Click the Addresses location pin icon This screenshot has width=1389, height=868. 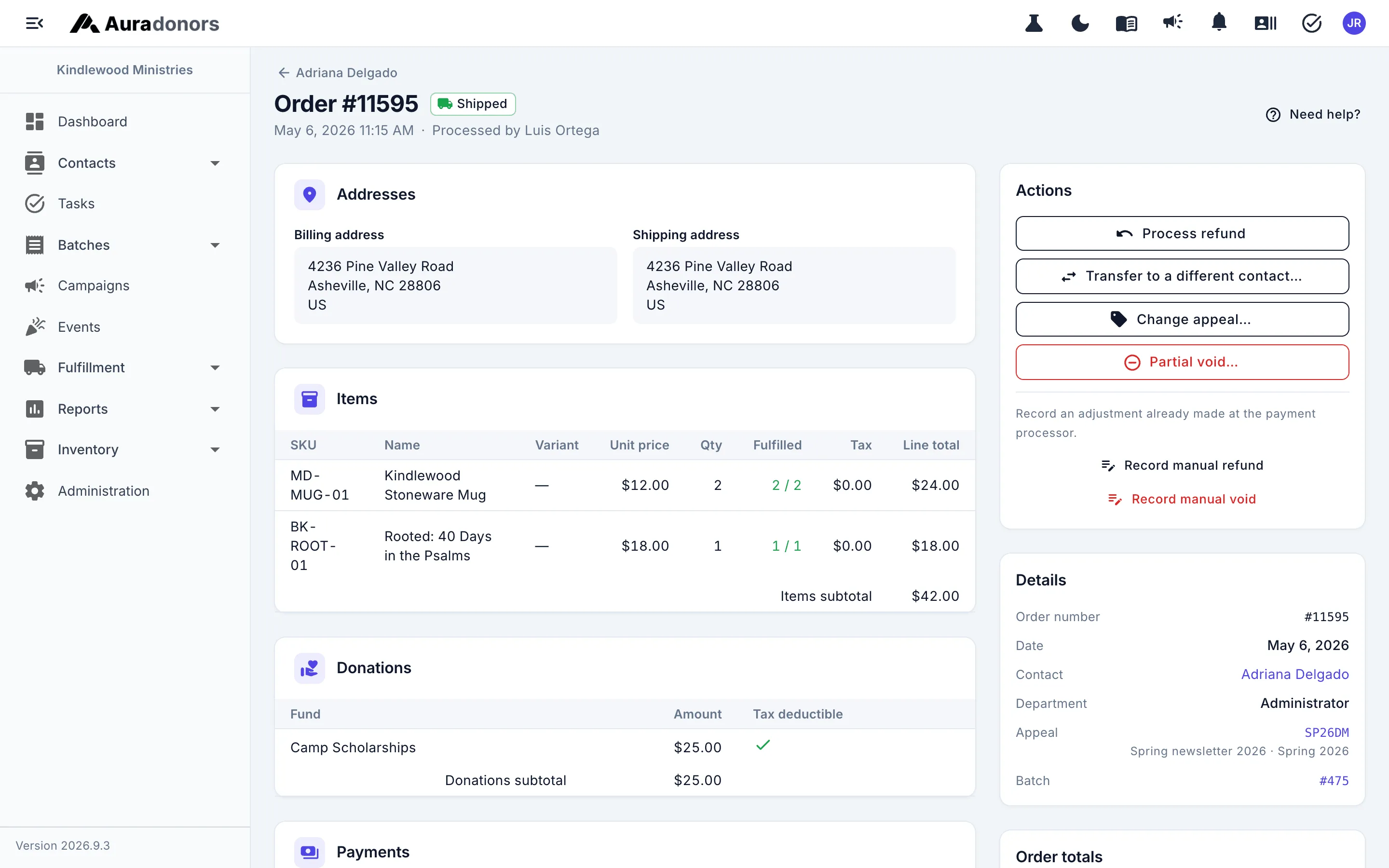(x=309, y=195)
